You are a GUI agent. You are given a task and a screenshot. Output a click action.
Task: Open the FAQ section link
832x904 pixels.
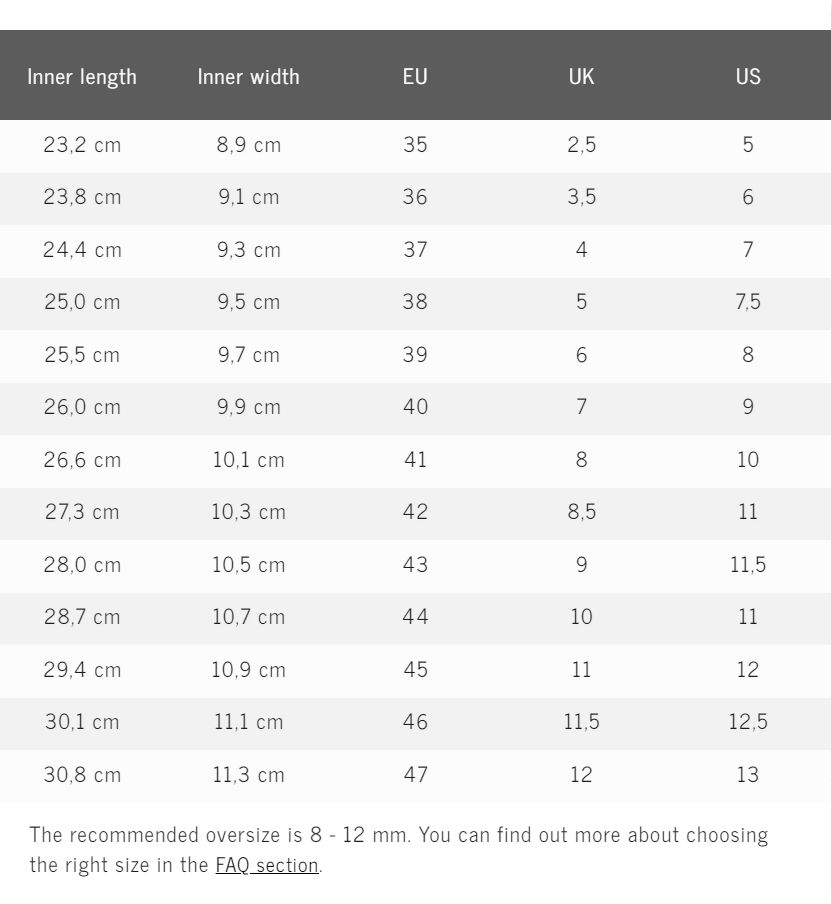coord(267,865)
